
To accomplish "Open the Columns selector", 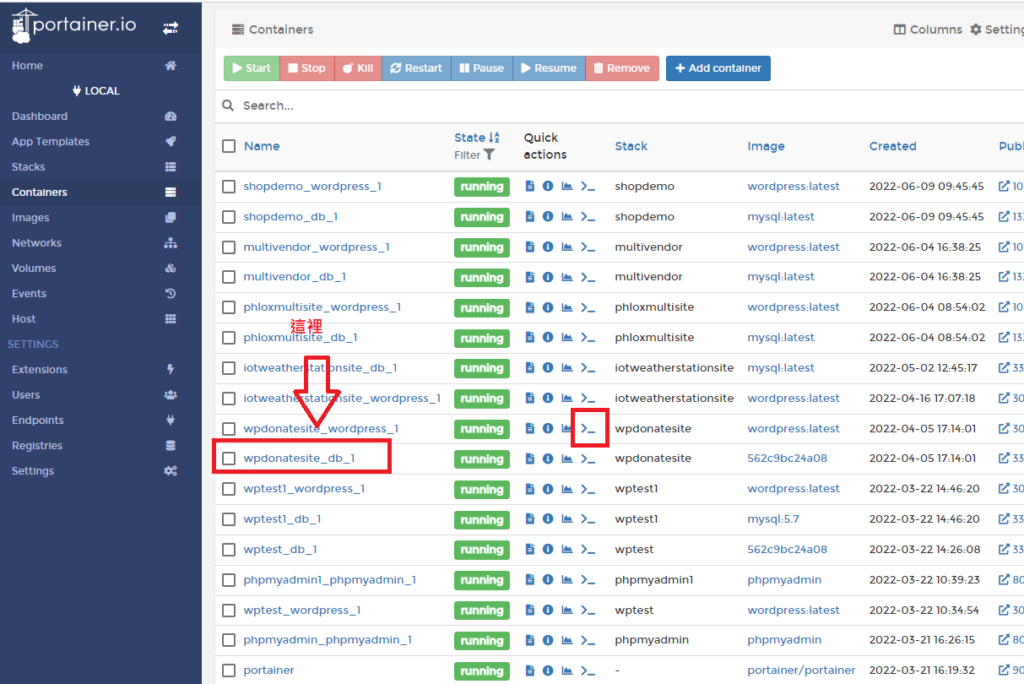I will coord(927,30).
